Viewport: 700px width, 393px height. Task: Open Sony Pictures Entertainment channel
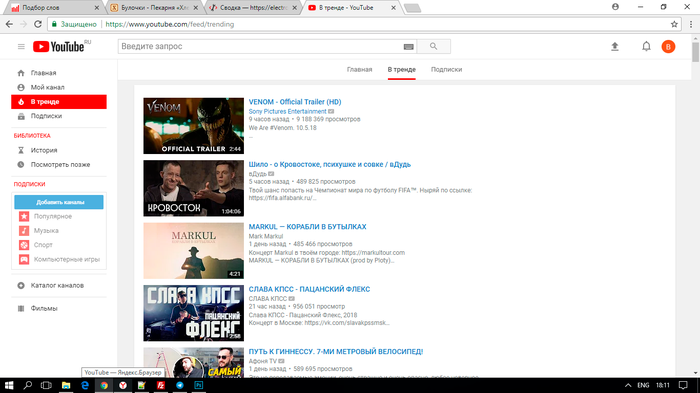click(x=288, y=111)
